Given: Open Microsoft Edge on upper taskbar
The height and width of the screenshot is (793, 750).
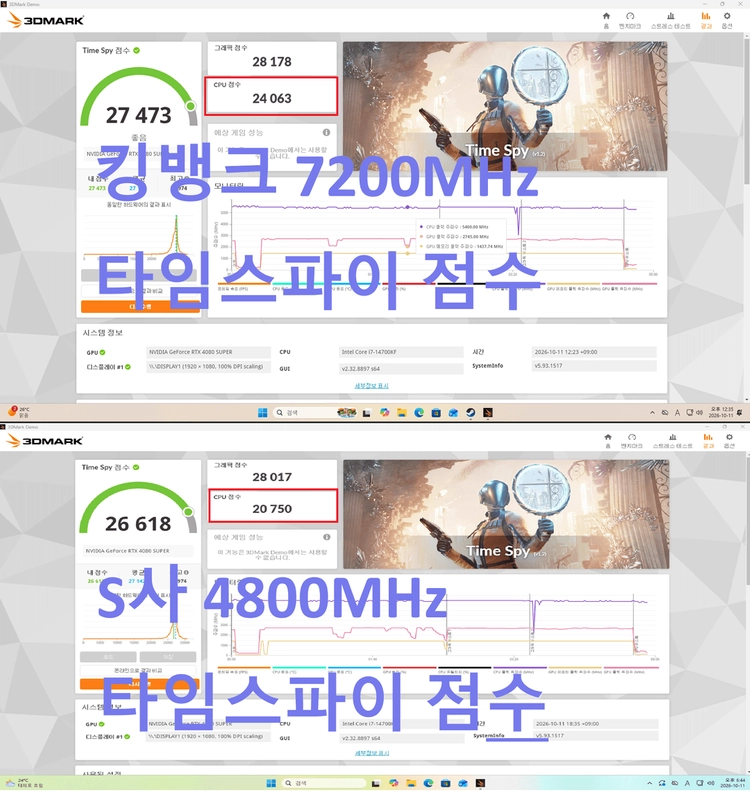Looking at the screenshot, I should point(419,413).
